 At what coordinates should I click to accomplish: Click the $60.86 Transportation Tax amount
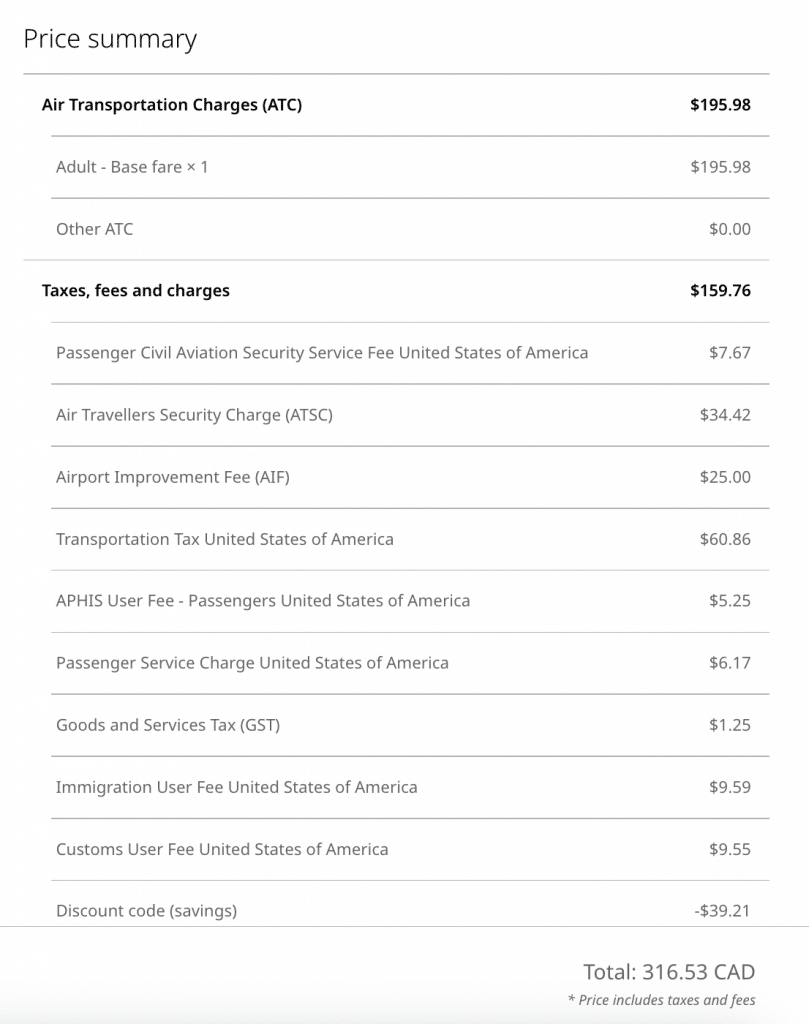coord(725,539)
